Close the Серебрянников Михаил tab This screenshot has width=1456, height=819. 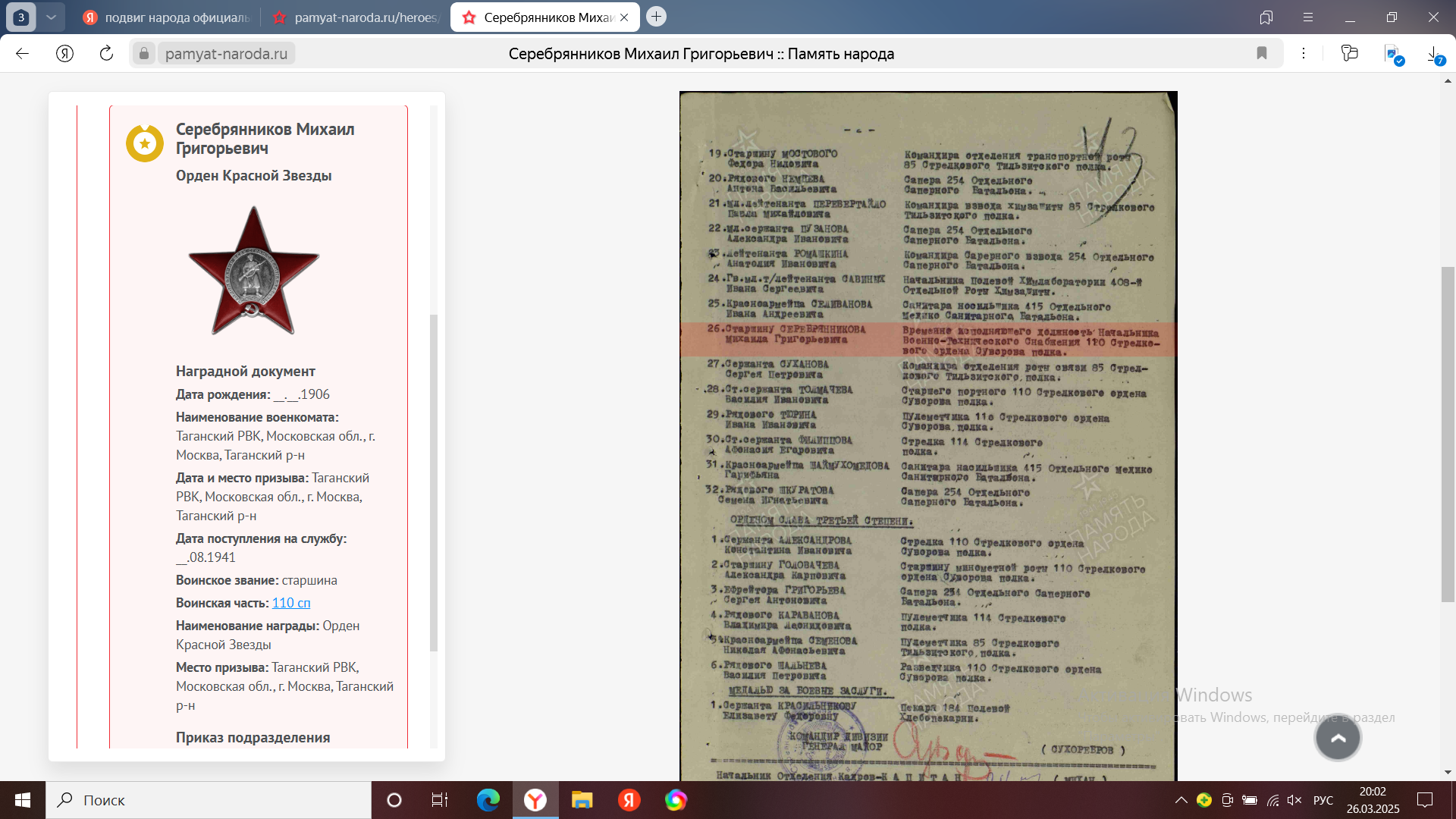624,17
